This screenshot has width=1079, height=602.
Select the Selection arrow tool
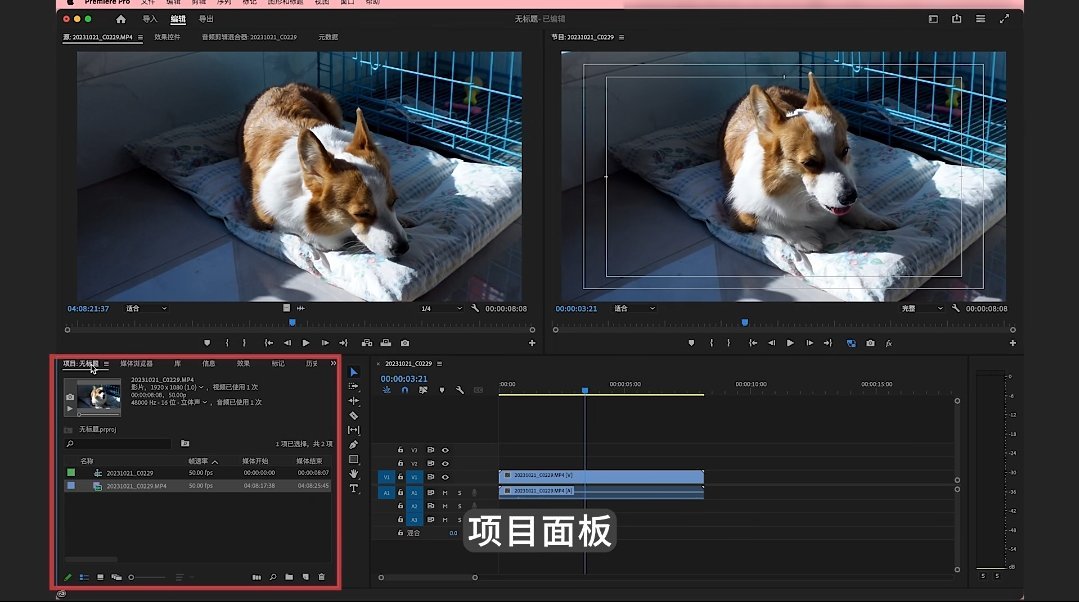point(354,372)
